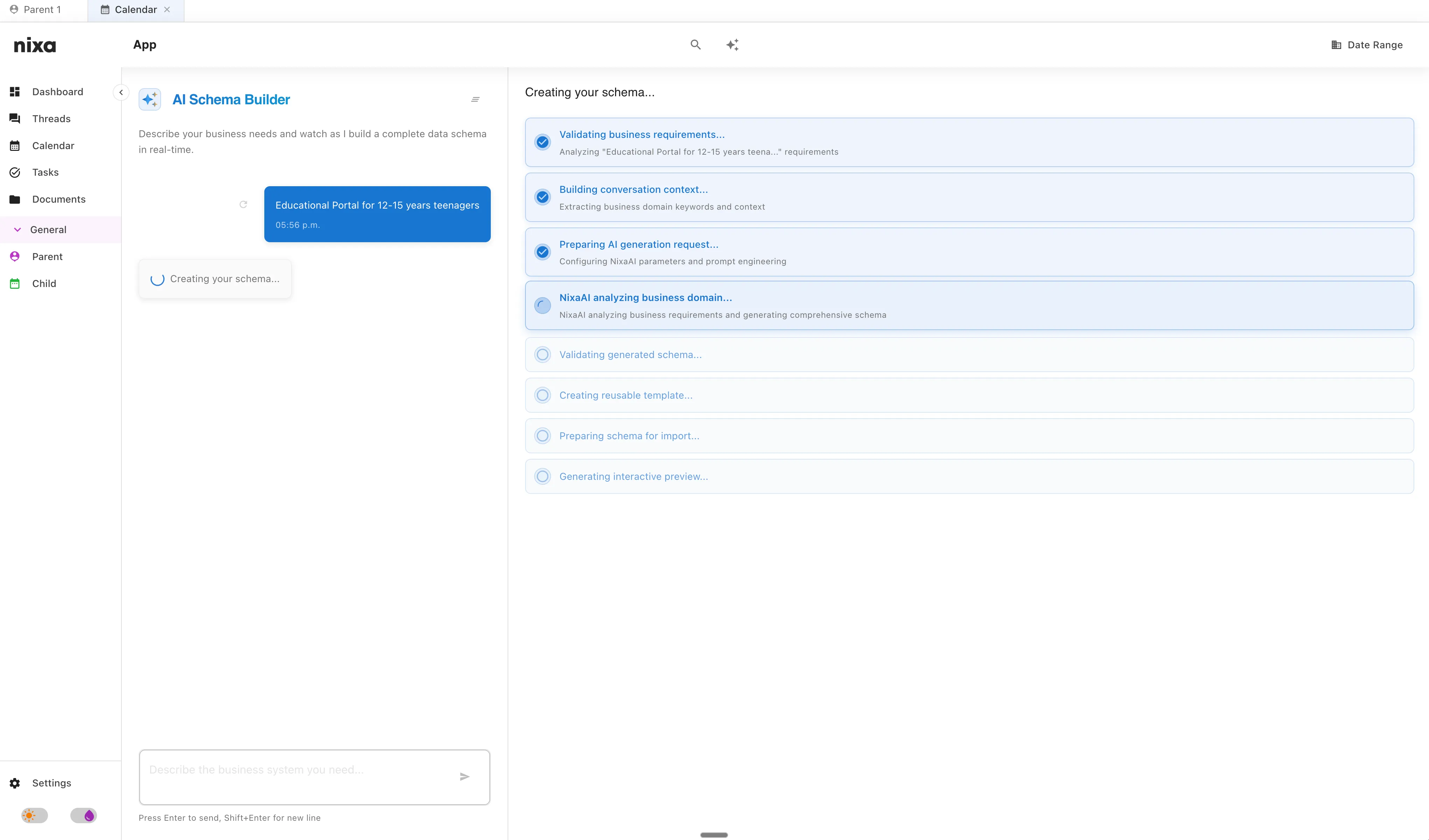Close the Calendar tab
1429x840 pixels.
(x=167, y=10)
